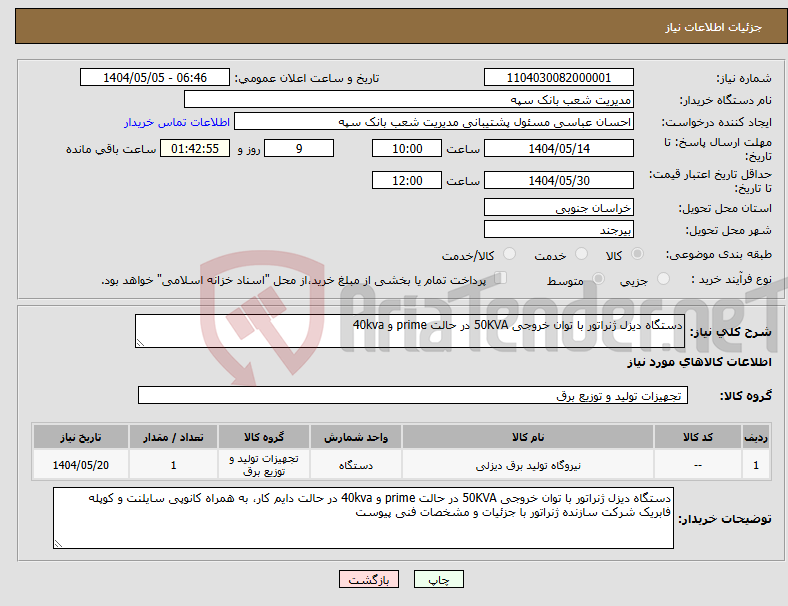Click the response deadline time 10:00

pyautogui.click(x=407, y=148)
